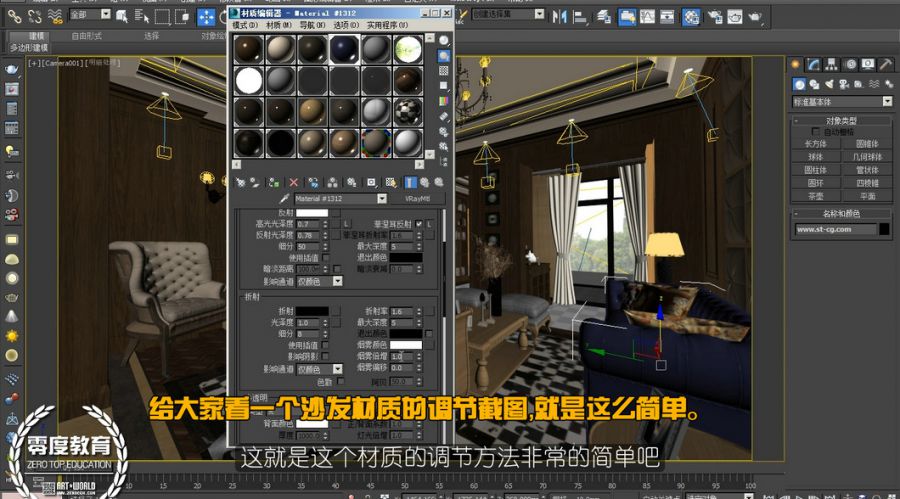Select Cameras category icon
This screenshot has height=499, width=900.
coord(844,84)
